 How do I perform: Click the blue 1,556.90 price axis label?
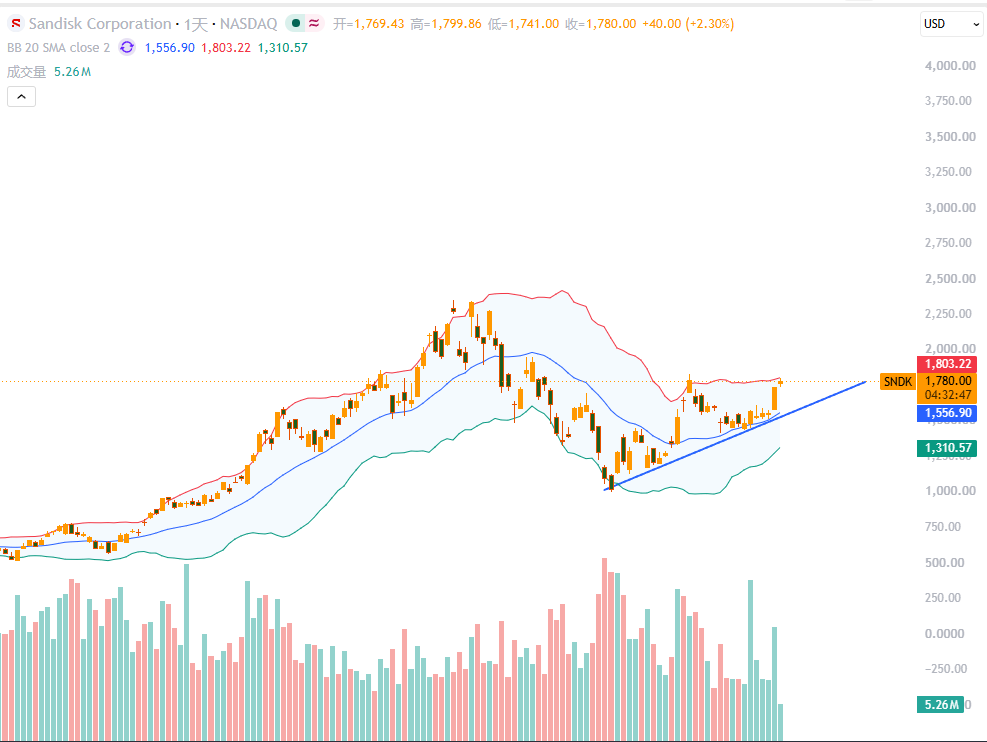[947, 413]
